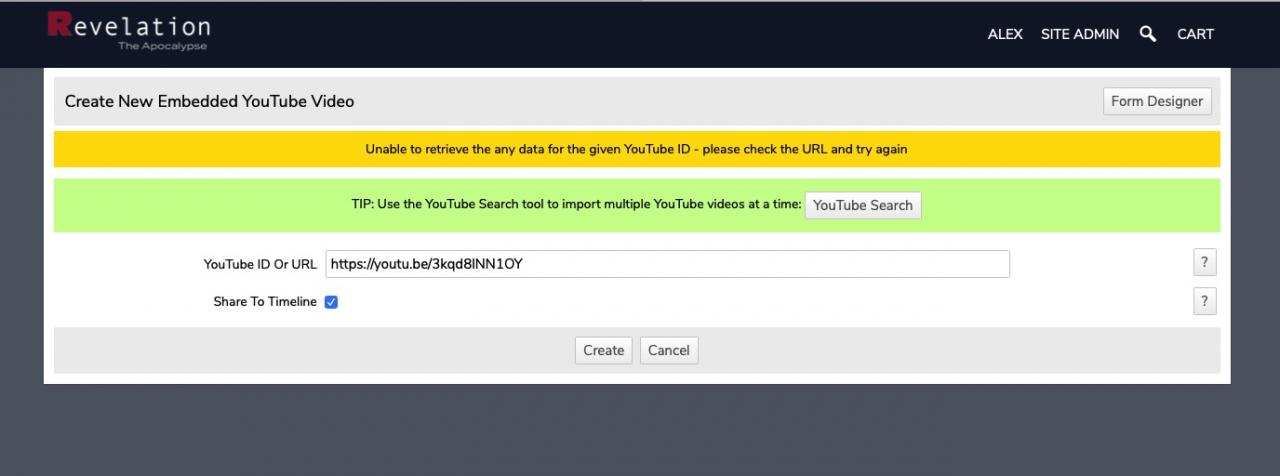The height and width of the screenshot is (476, 1280).
Task: Open help for YouTube ID Or URL
Action: pyautogui.click(x=1204, y=263)
